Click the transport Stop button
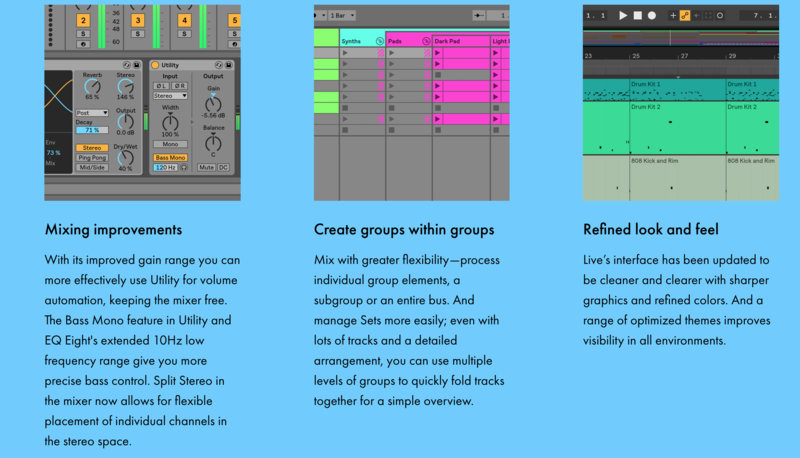The height and width of the screenshot is (458, 800). pos(637,16)
